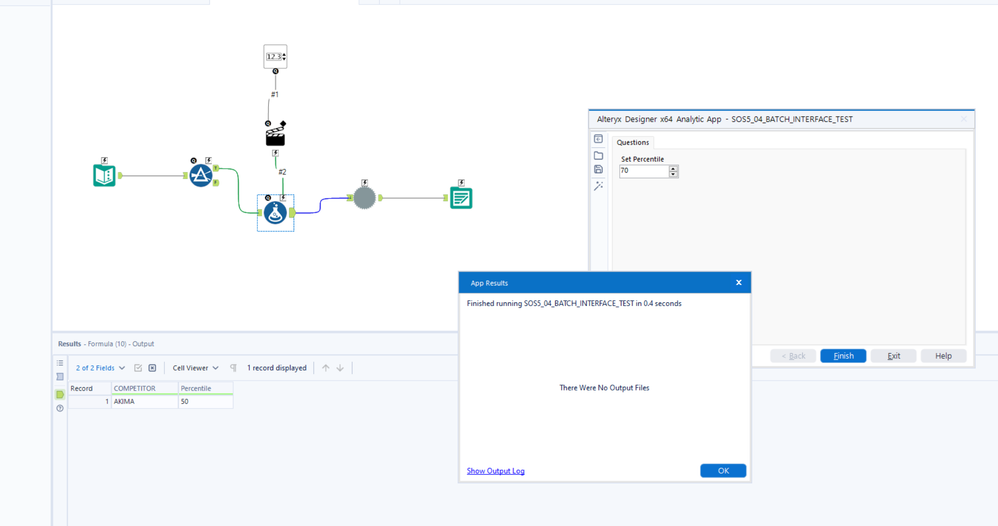Select the COMPETITOR column header
This screenshot has width=998, height=526.
pyautogui.click(x=144, y=388)
